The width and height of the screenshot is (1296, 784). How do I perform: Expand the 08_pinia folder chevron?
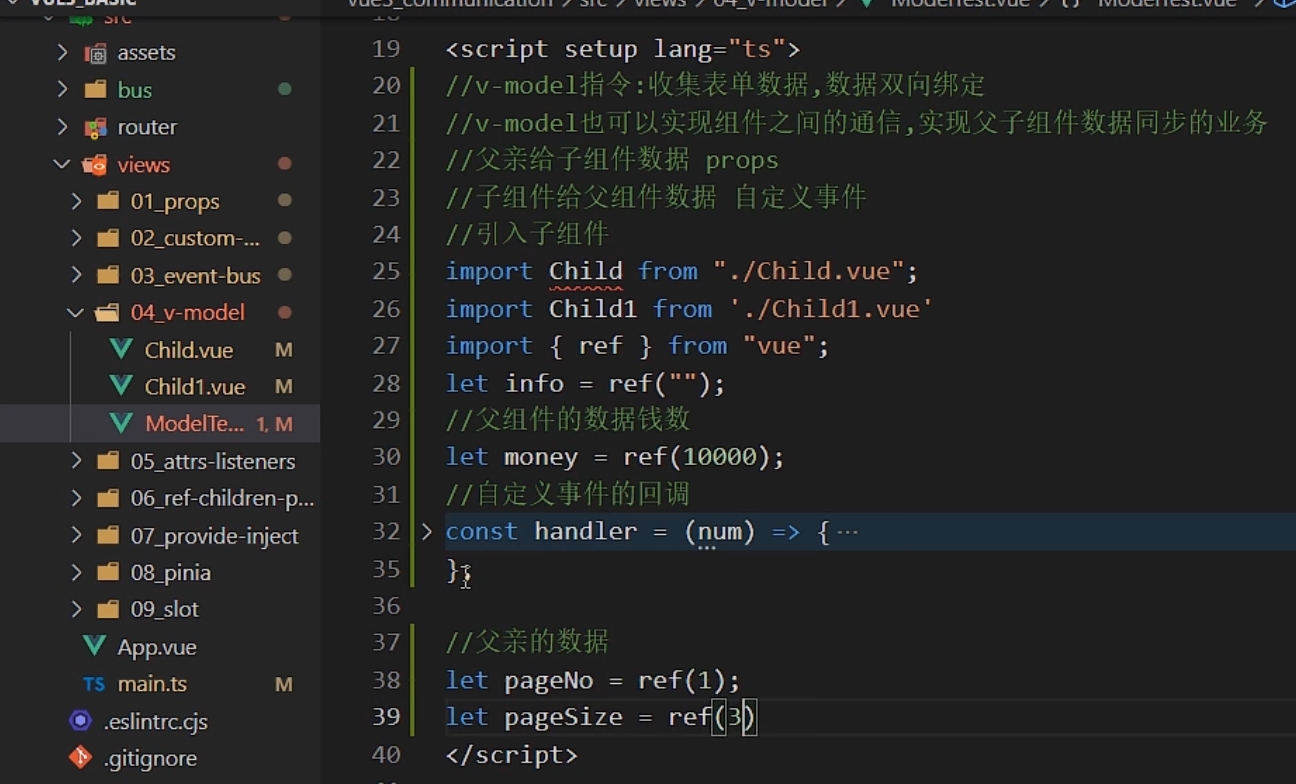77,572
